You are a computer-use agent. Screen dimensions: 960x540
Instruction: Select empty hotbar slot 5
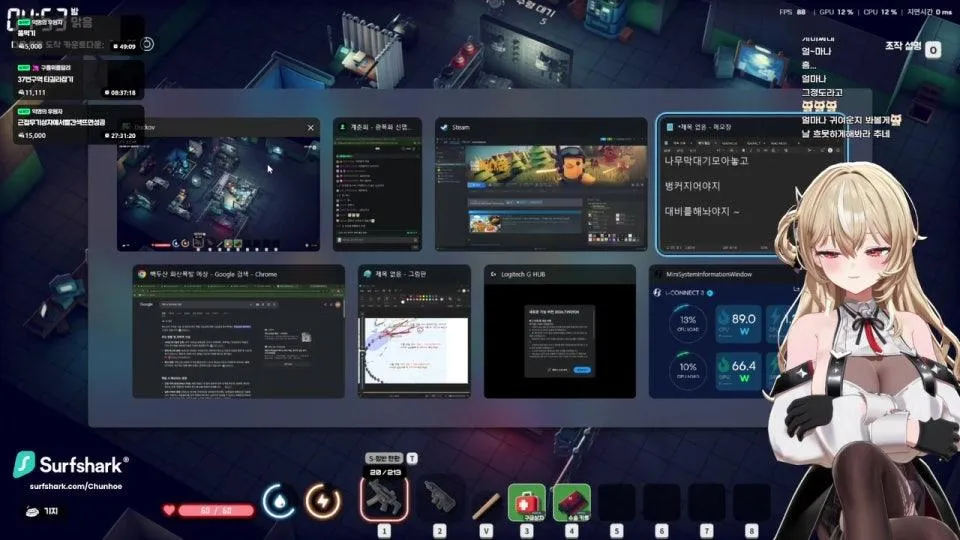coord(617,502)
